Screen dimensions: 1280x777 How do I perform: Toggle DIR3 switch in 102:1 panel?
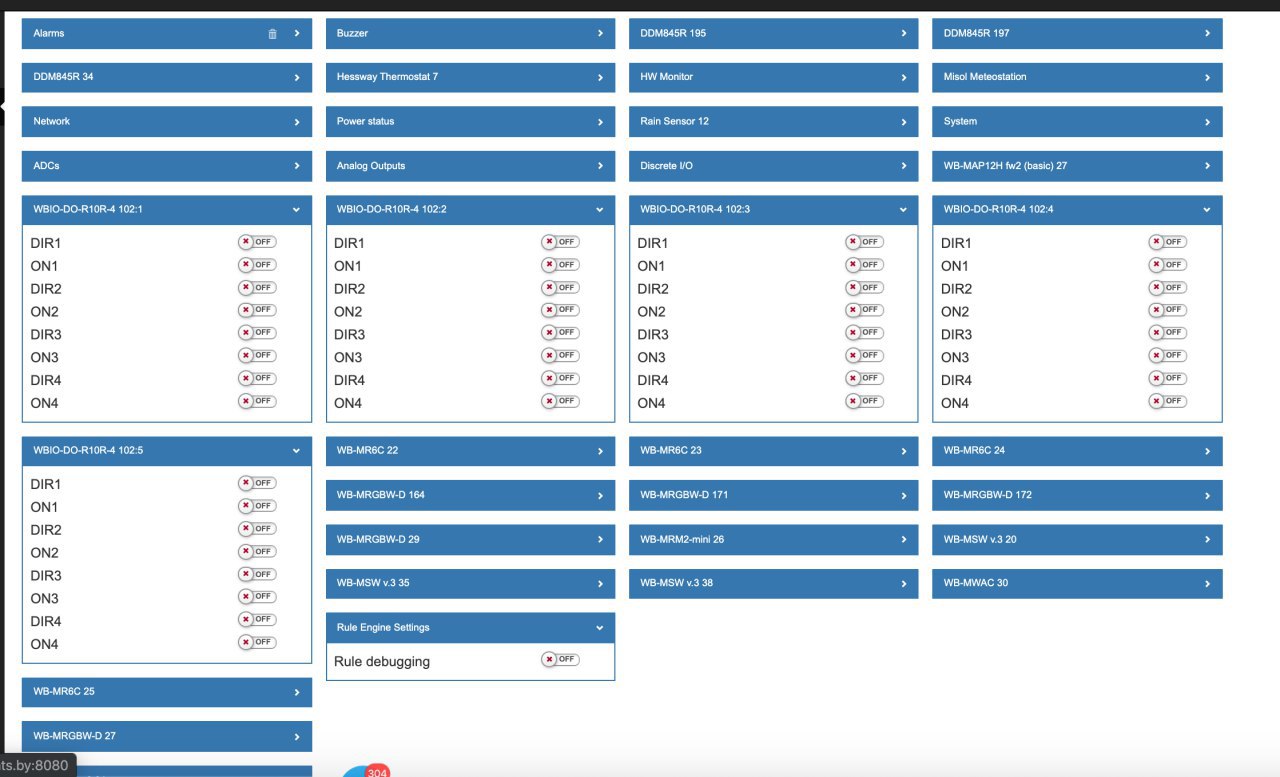coord(257,333)
